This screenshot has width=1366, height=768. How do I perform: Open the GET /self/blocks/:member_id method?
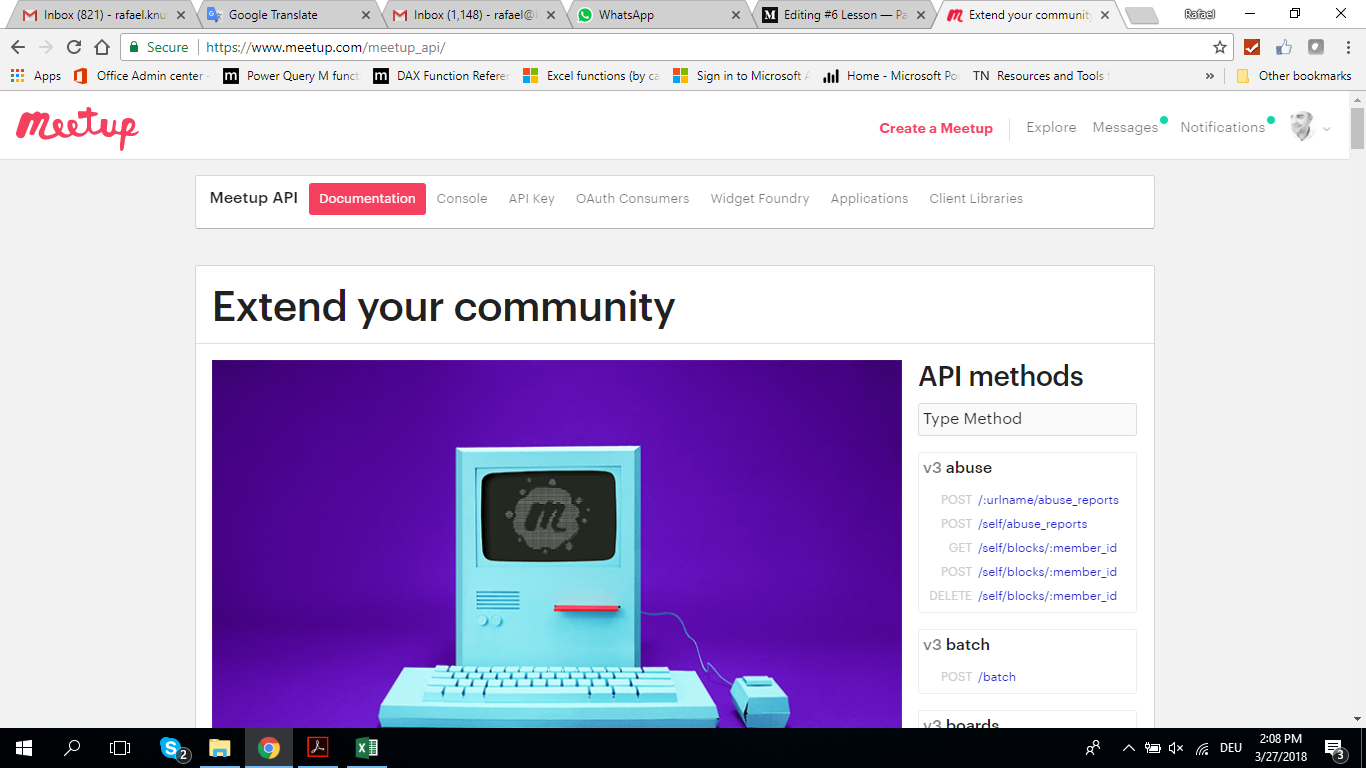tap(1047, 548)
